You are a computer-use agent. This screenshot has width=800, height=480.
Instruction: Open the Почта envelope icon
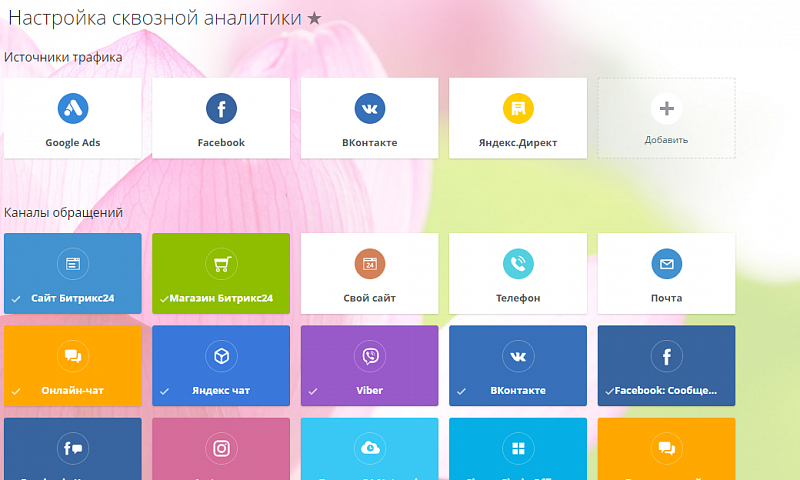point(667,264)
